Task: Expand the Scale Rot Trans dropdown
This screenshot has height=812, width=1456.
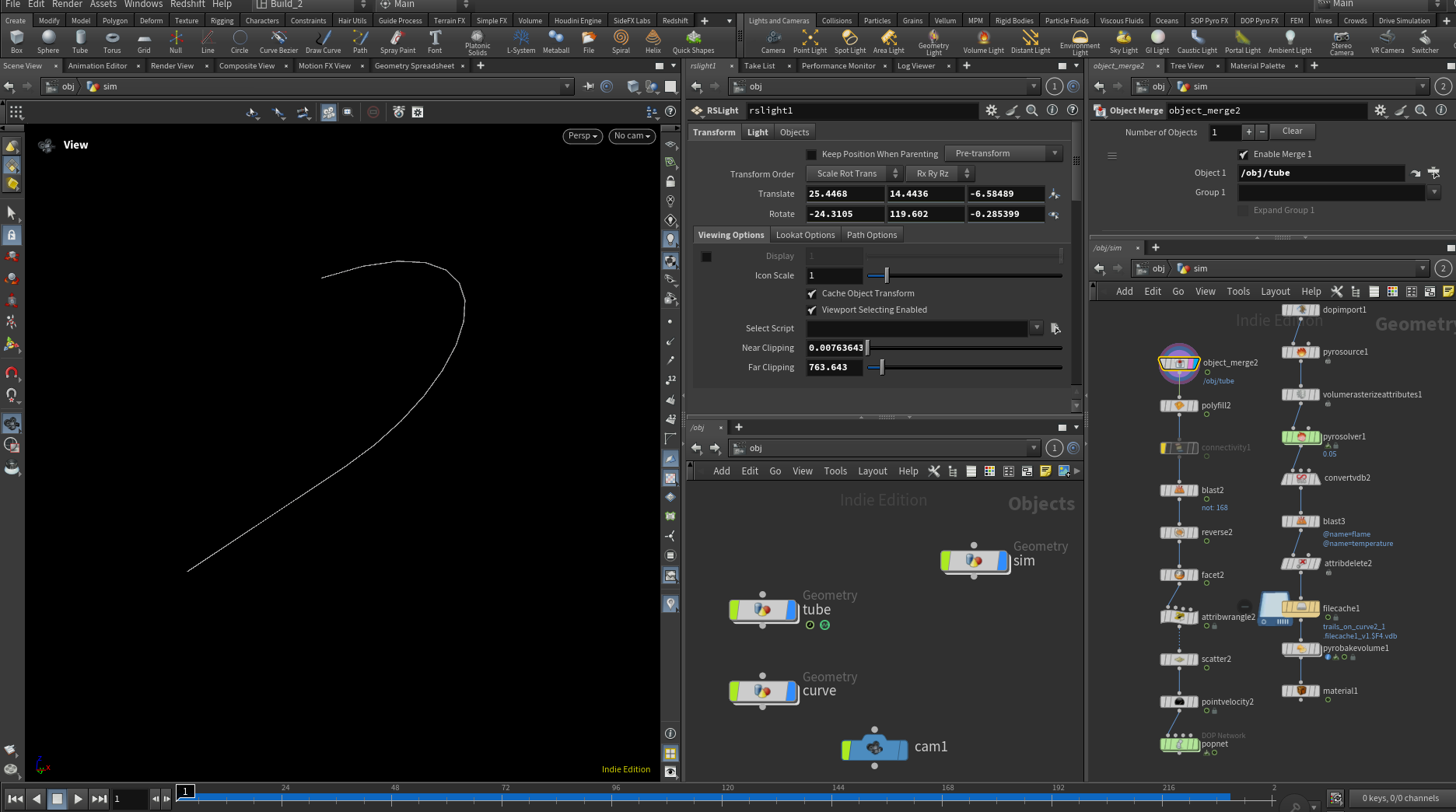Action: point(854,173)
